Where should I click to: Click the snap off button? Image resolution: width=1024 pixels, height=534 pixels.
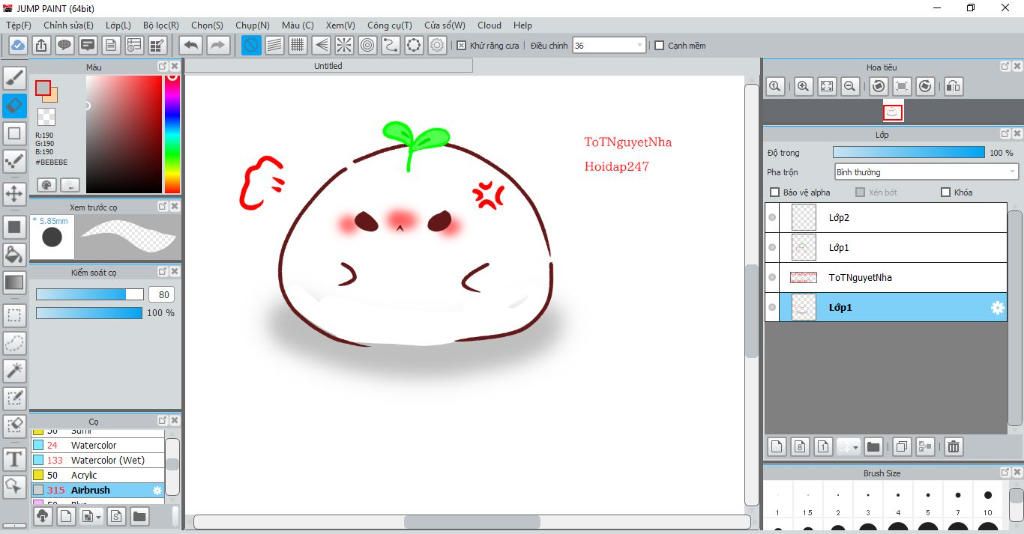click(x=251, y=45)
